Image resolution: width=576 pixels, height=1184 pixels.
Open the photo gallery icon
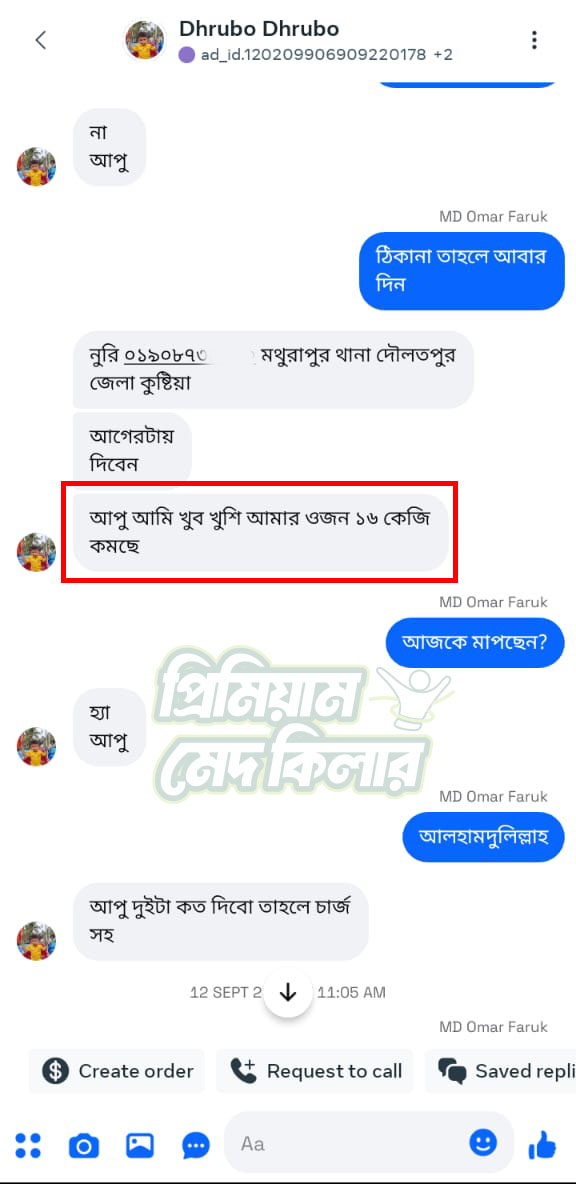tap(140, 1145)
